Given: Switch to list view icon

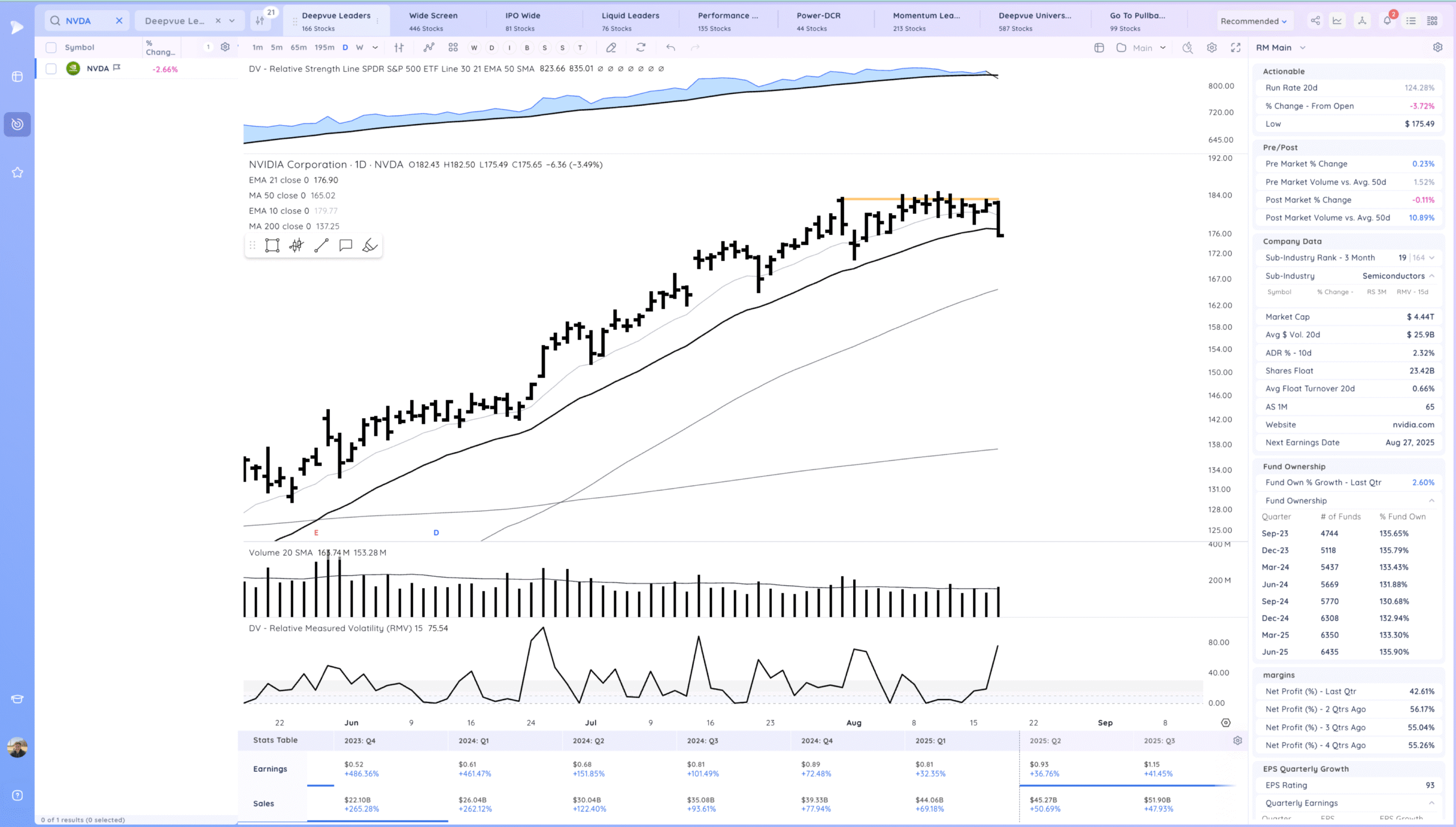Looking at the screenshot, I should (x=1411, y=21).
